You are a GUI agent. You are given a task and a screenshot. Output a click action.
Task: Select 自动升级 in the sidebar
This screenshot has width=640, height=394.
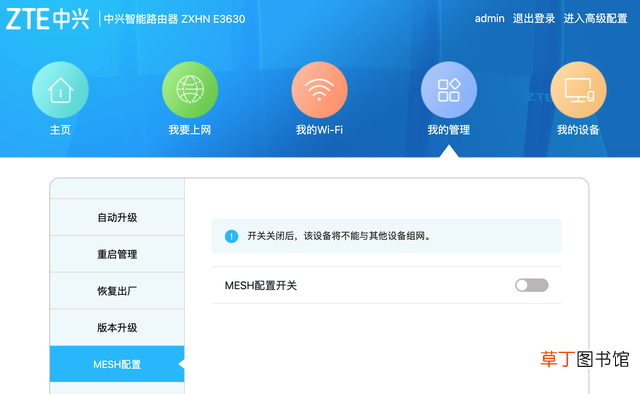[x=117, y=217]
